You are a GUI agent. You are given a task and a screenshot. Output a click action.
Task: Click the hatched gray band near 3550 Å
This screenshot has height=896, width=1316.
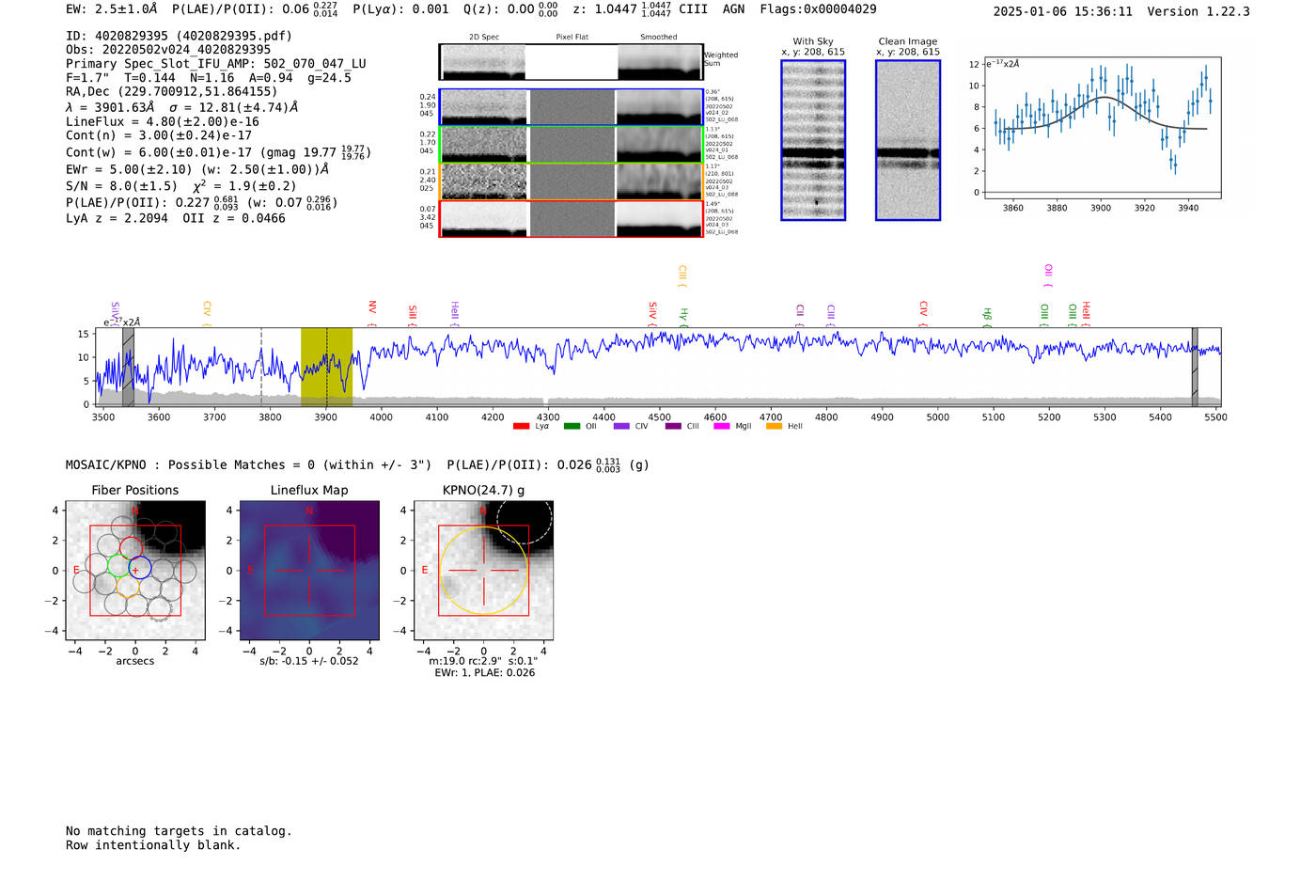128,368
